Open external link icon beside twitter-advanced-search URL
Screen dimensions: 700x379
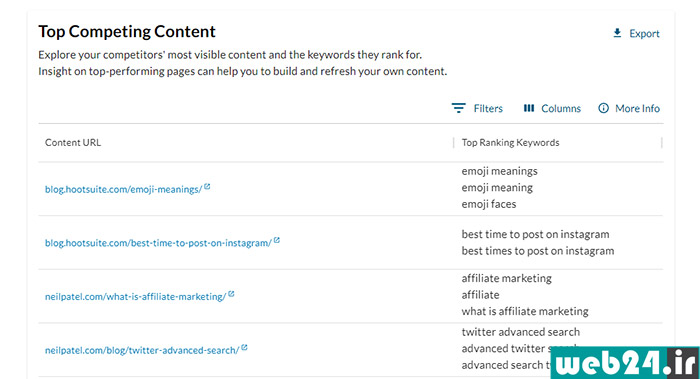click(x=244, y=347)
